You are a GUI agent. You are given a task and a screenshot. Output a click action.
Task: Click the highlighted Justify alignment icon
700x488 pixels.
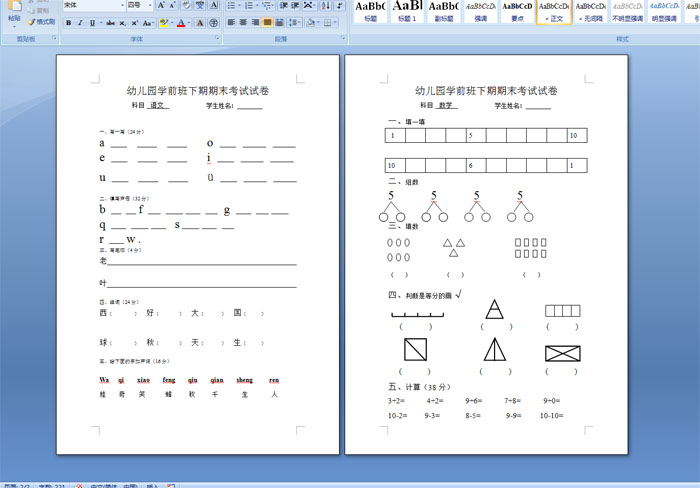[267, 23]
